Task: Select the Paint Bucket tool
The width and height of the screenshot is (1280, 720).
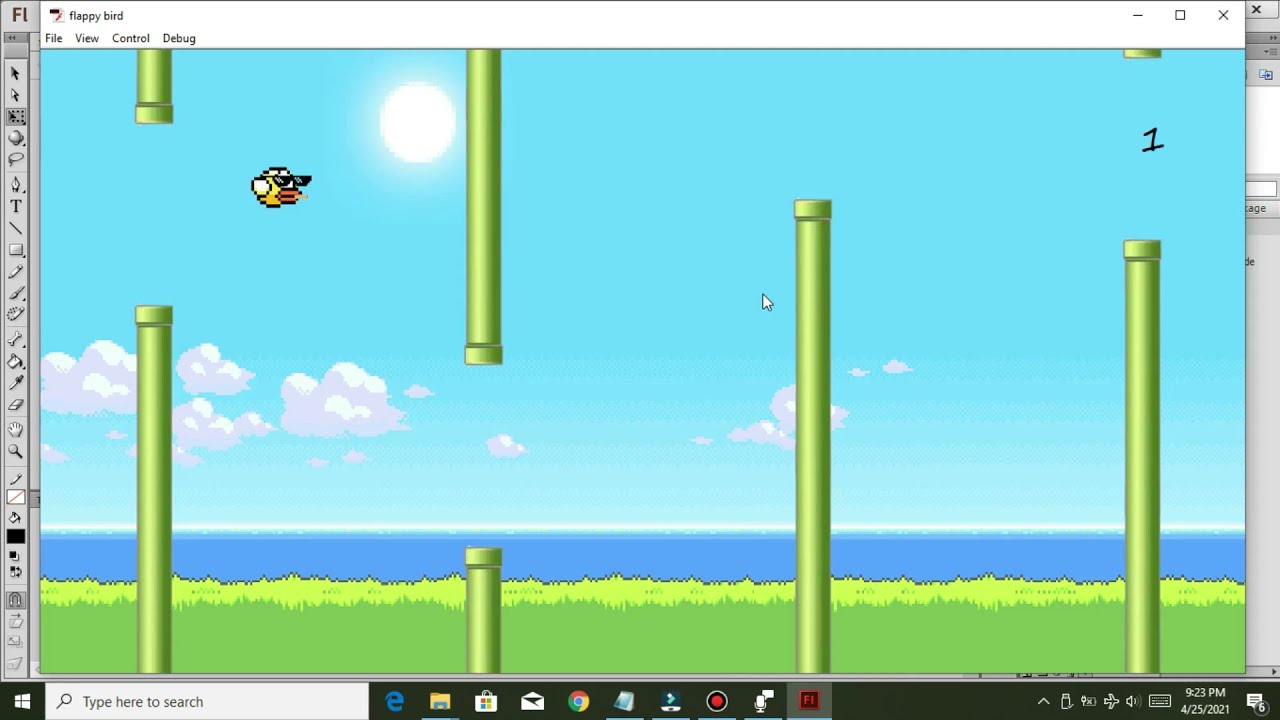Action: click(x=15, y=362)
